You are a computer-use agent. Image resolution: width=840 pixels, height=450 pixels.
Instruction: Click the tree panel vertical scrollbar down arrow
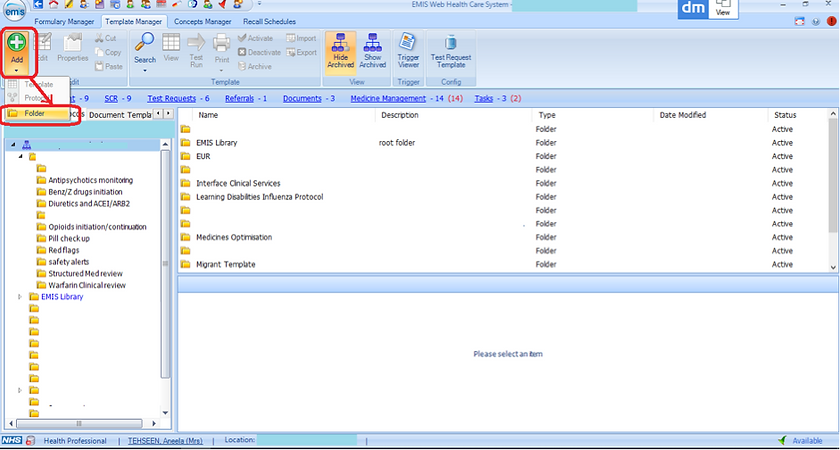click(x=165, y=413)
